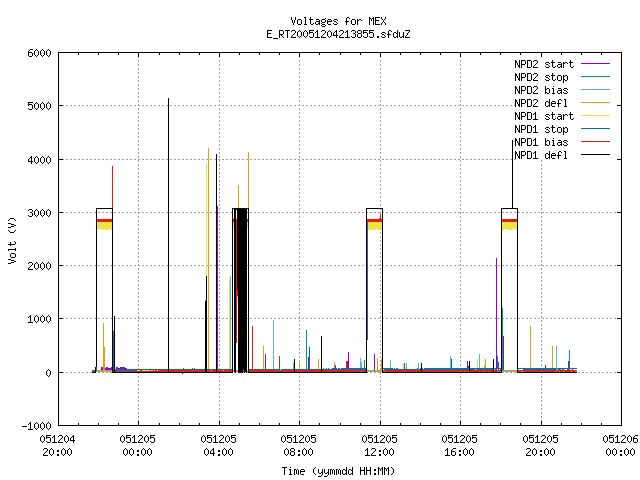The width and height of the screenshot is (640, 480).
Task: Click the green NPD2 stop legend line
Action: 595,76
